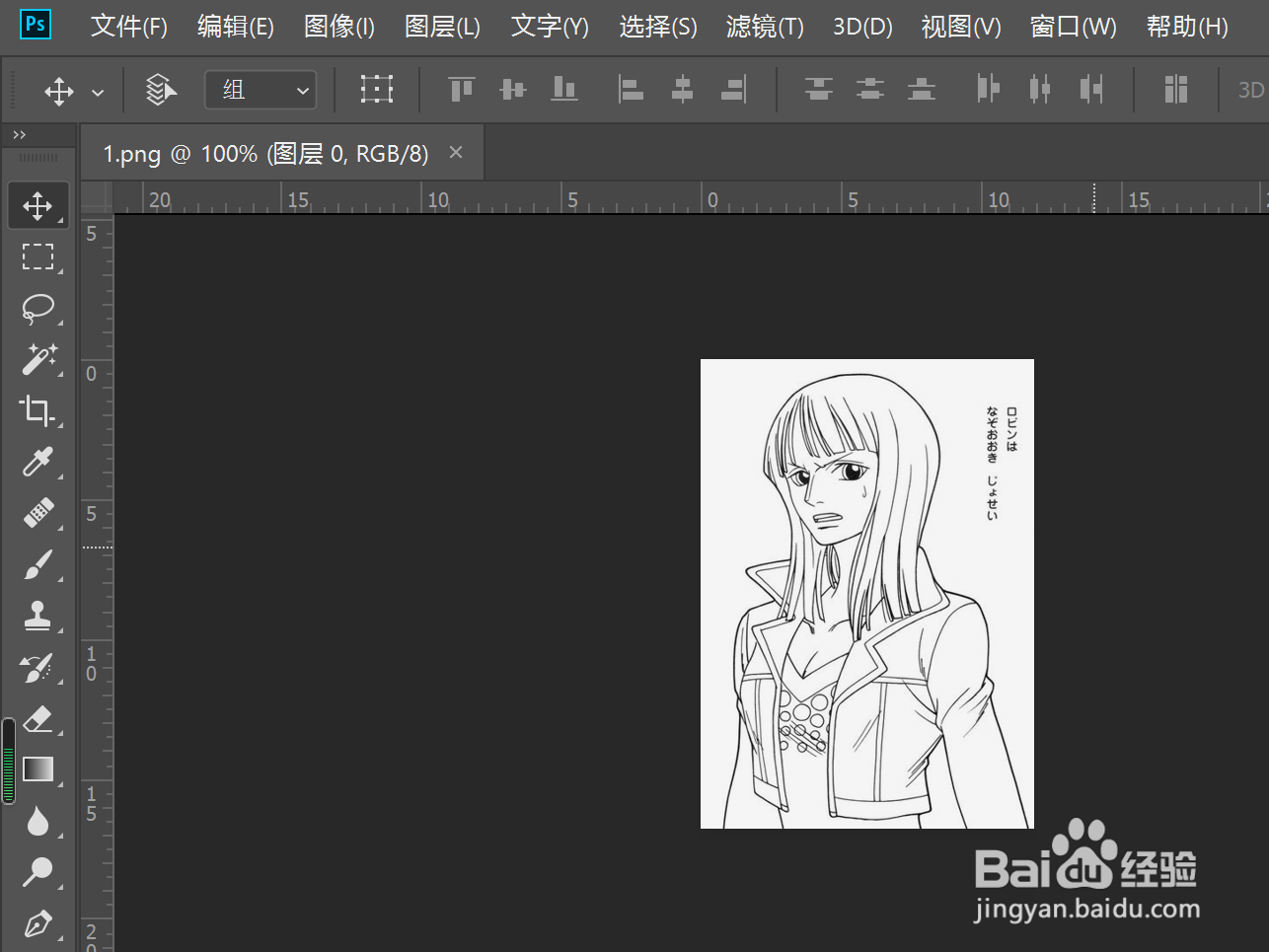The image size is (1269, 952).
Task: Close the 1.png document tab
Action: (456, 152)
